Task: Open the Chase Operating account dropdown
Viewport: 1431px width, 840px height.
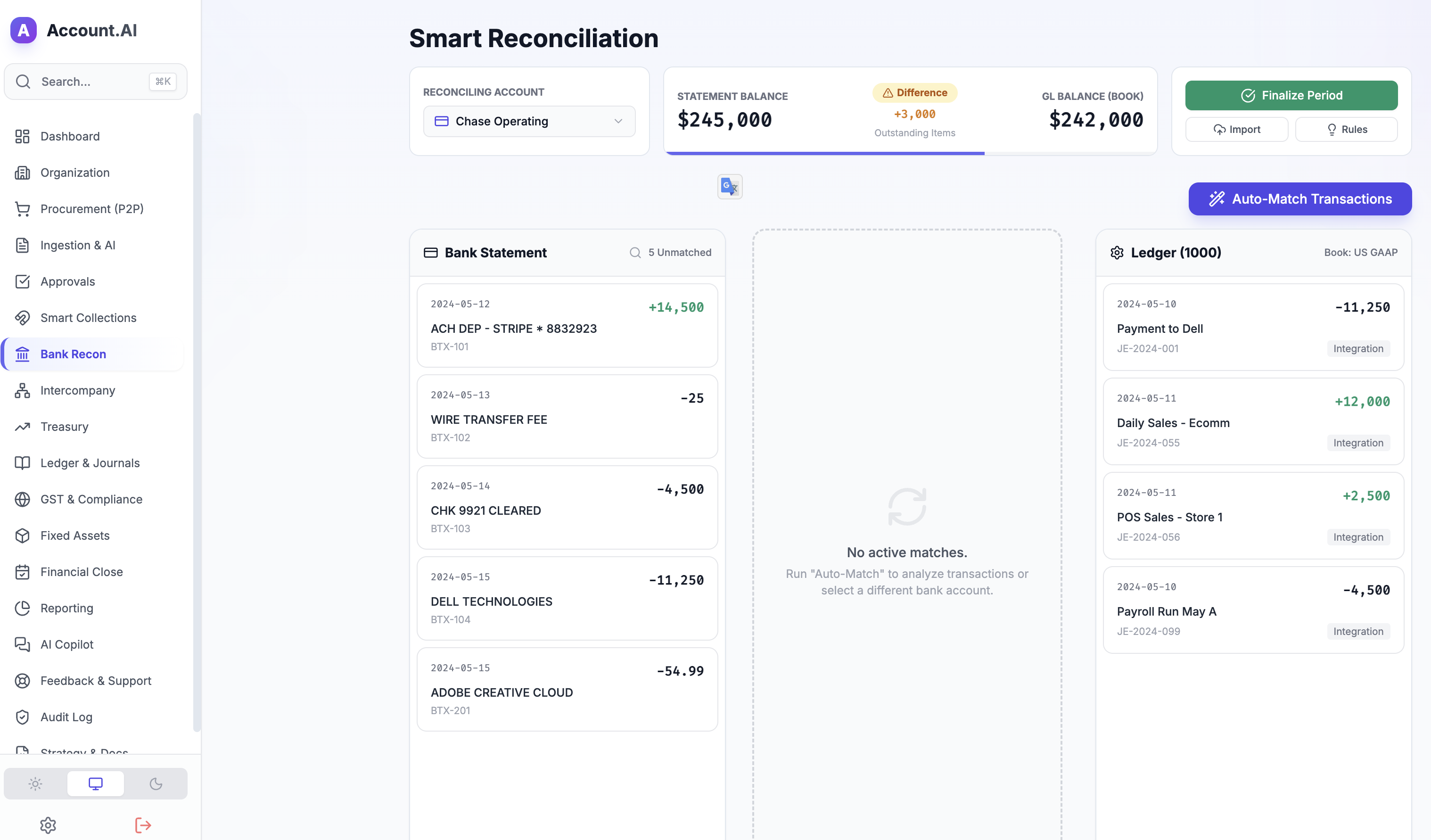Action: (528, 121)
